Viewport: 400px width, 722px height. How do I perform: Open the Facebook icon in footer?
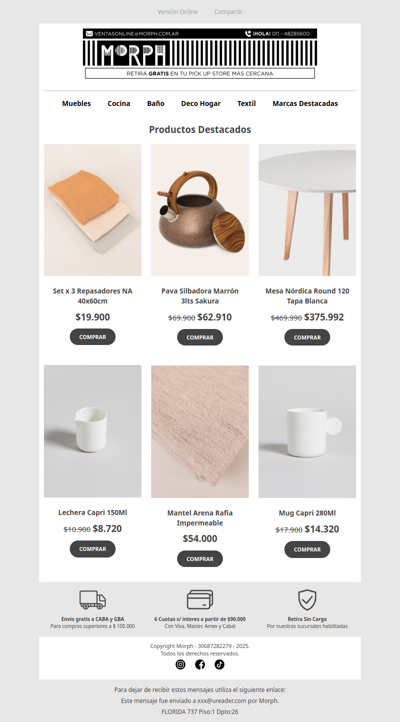(200, 664)
